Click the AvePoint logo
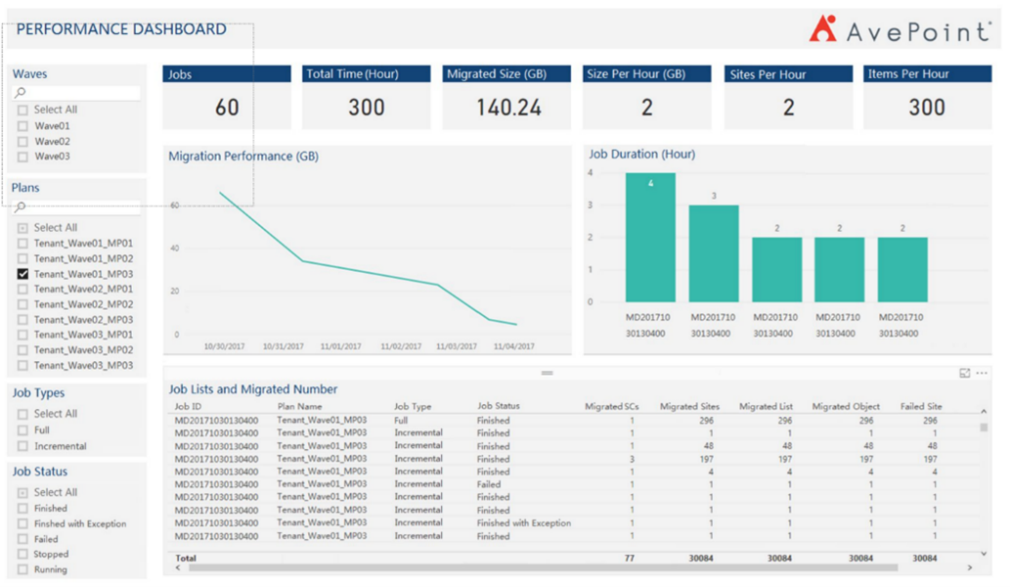Viewport: 1010px width, 587px height. [x=899, y=30]
